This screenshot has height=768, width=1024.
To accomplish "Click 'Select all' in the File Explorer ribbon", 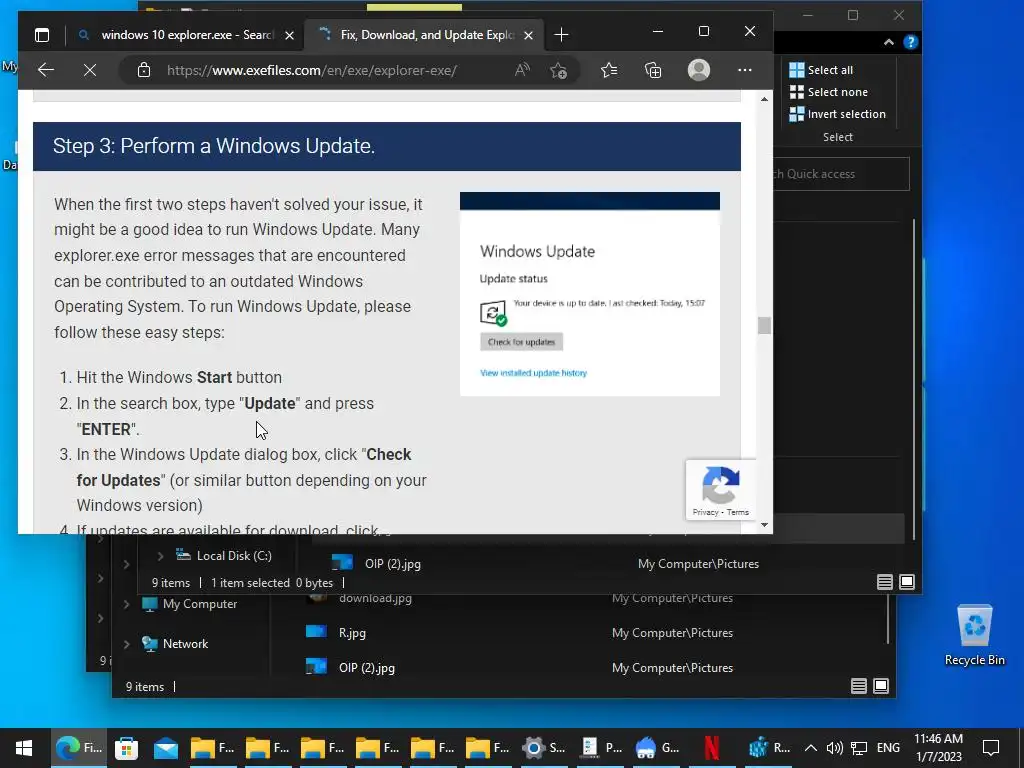I will click(x=822, y=70).
